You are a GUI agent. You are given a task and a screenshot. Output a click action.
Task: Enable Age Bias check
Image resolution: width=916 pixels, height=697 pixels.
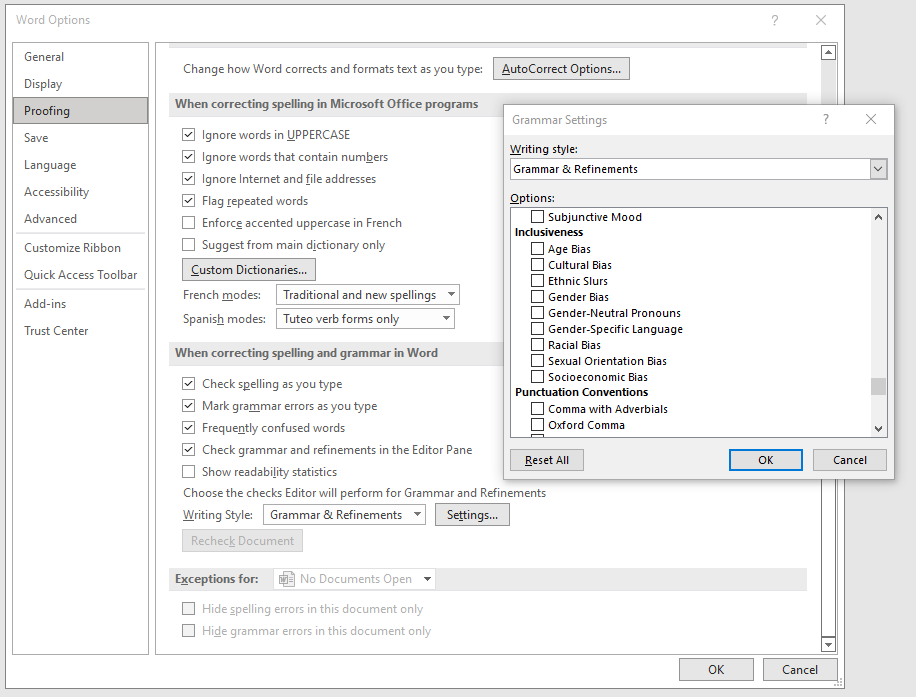click(x=537, y=249)
